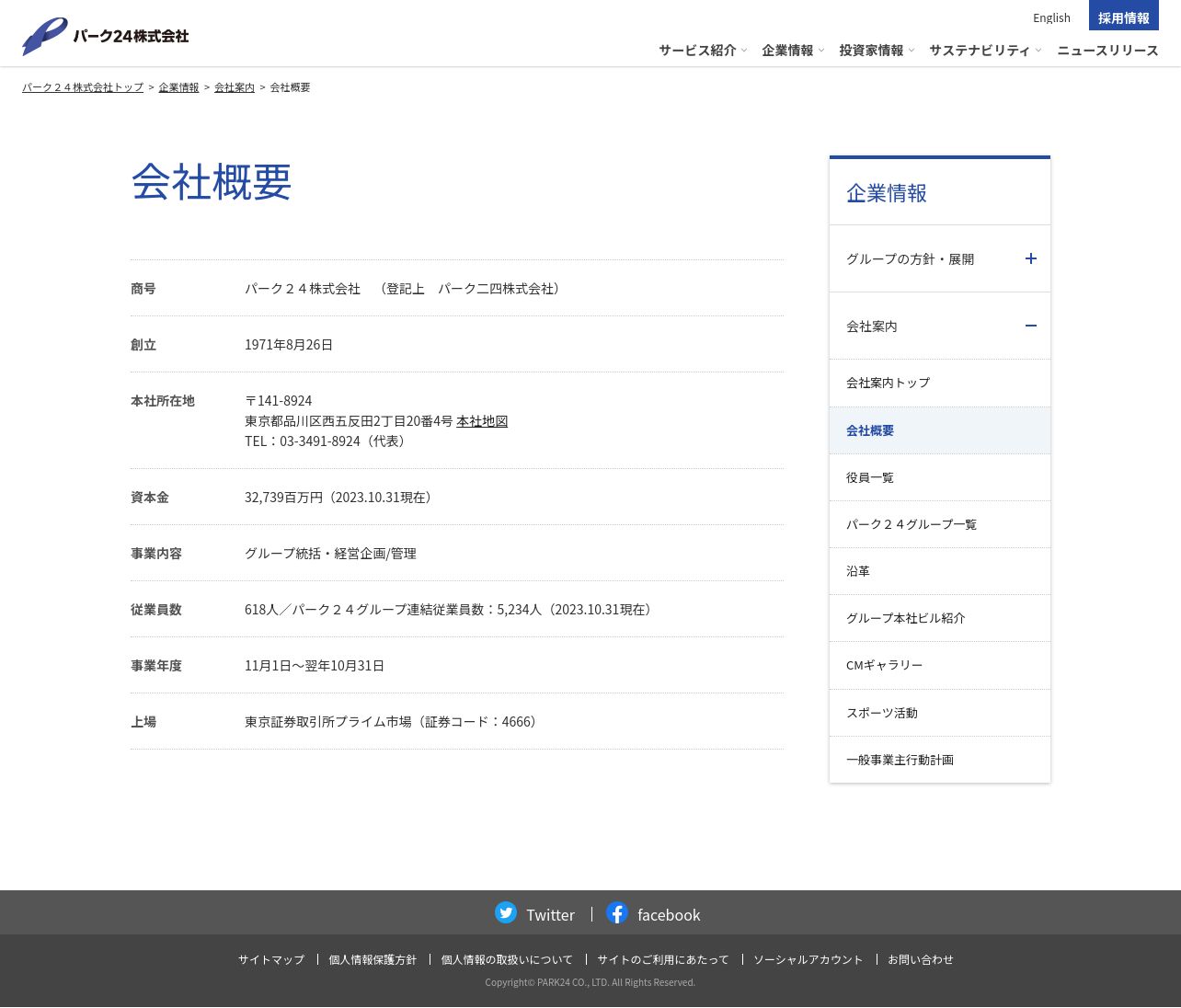
Task: Collapse 会社案内 section with minus icon
Action: [x=1030, y=326]
